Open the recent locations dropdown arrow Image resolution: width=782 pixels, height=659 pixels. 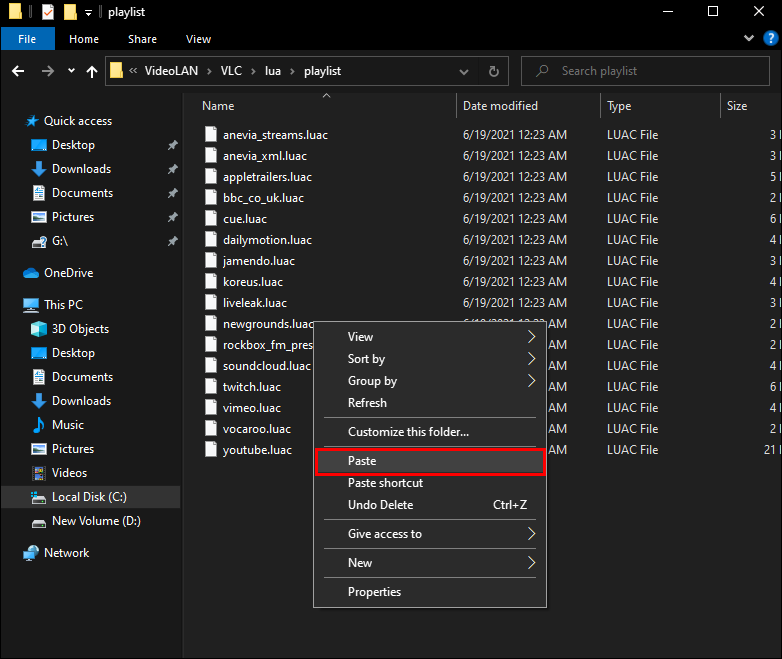71,71
